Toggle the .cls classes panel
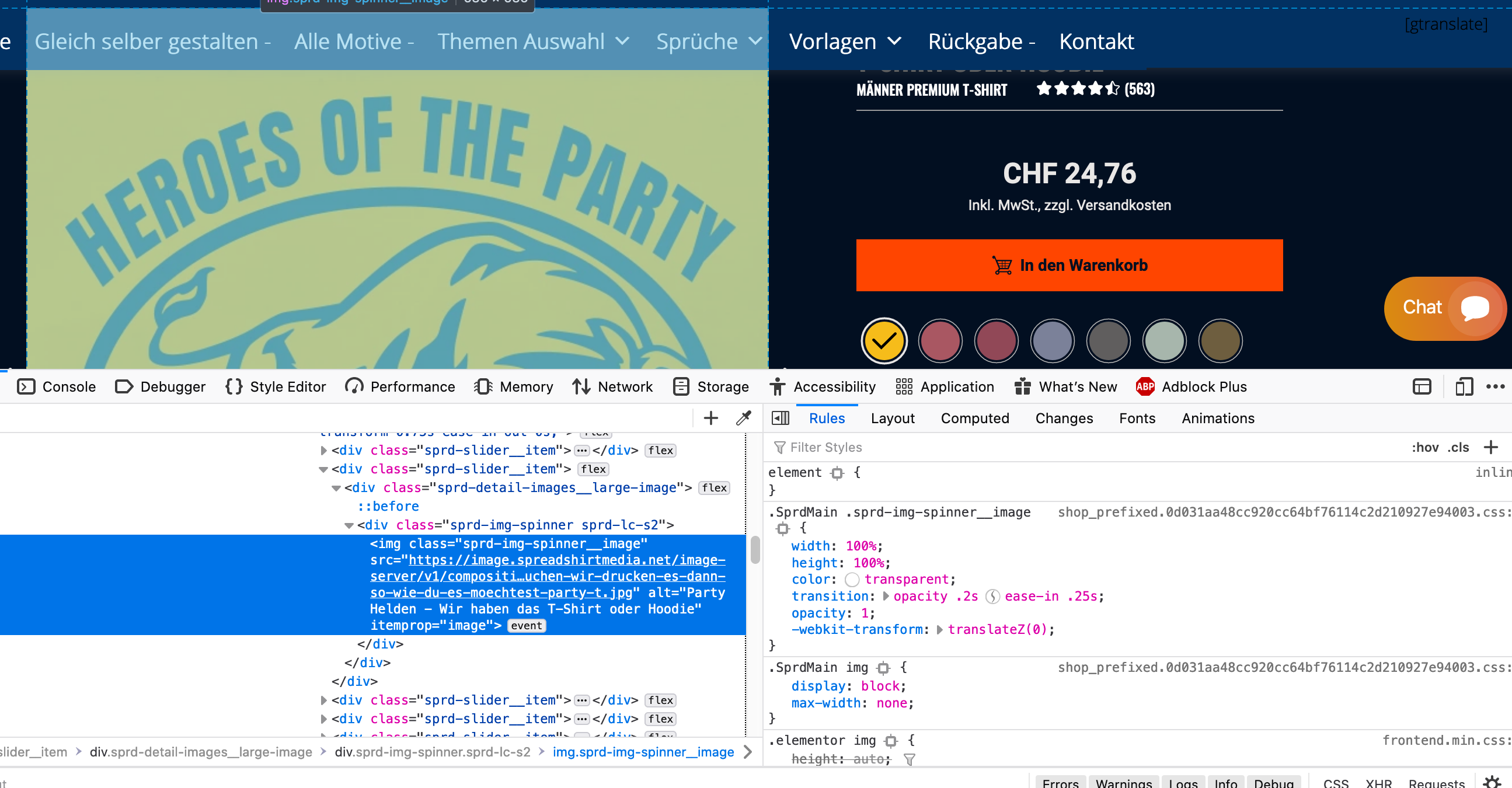This screenshot has width=1512, height=788. [x=1458, y=447]
